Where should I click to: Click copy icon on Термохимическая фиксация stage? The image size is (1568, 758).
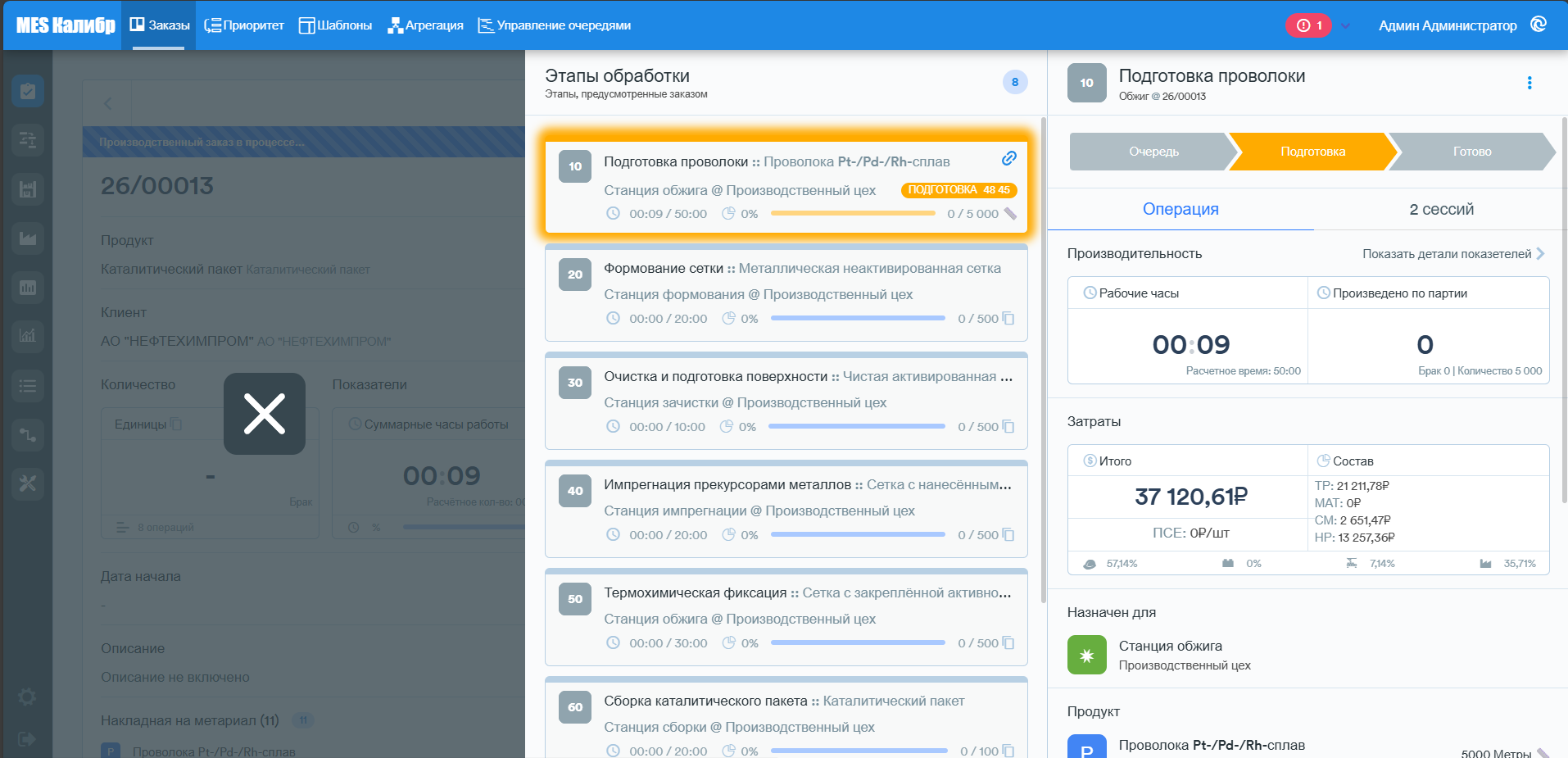[1008, 643]
